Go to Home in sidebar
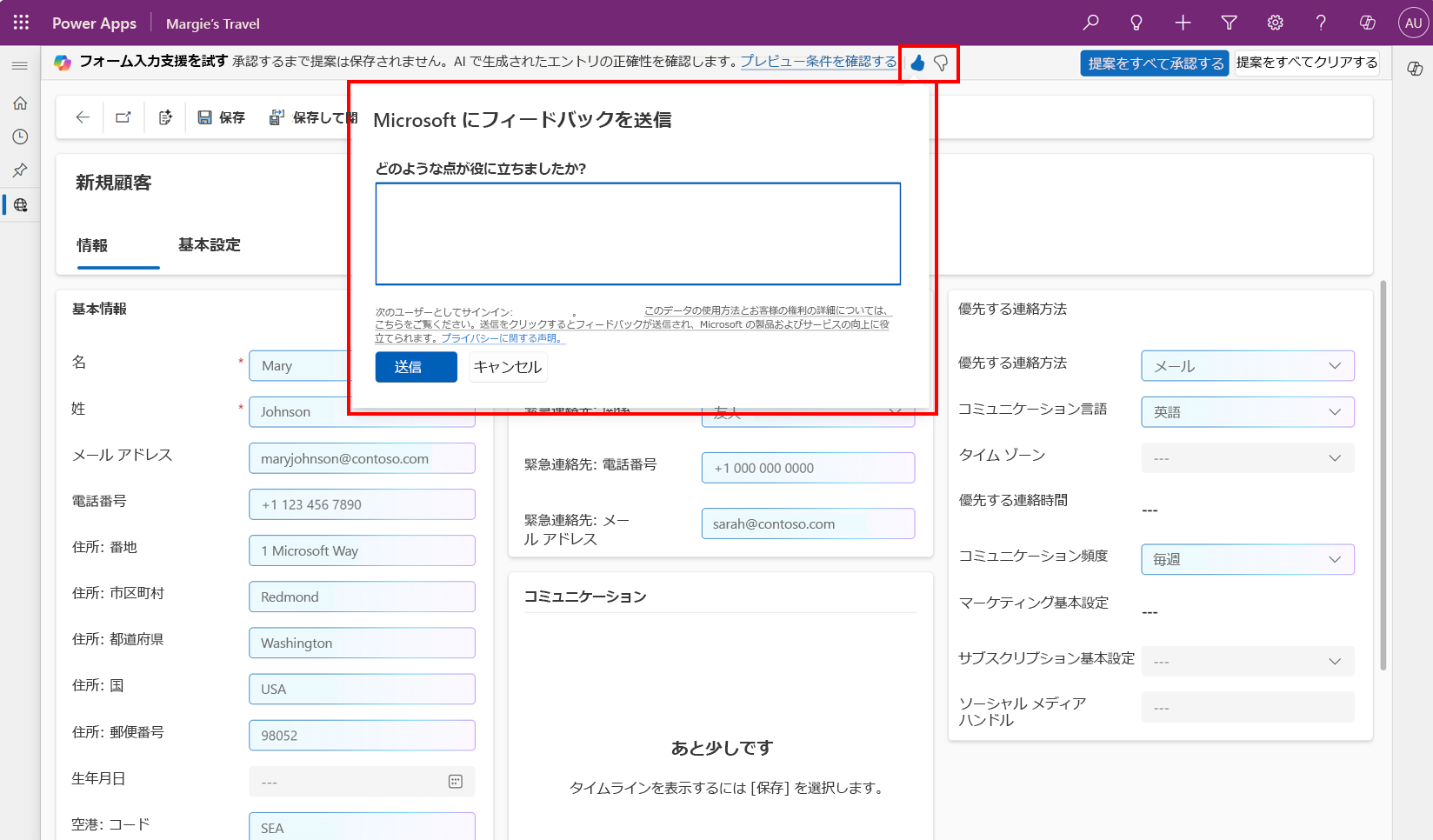The height and width of the screenshot is (840, 1433). (20, 103)
